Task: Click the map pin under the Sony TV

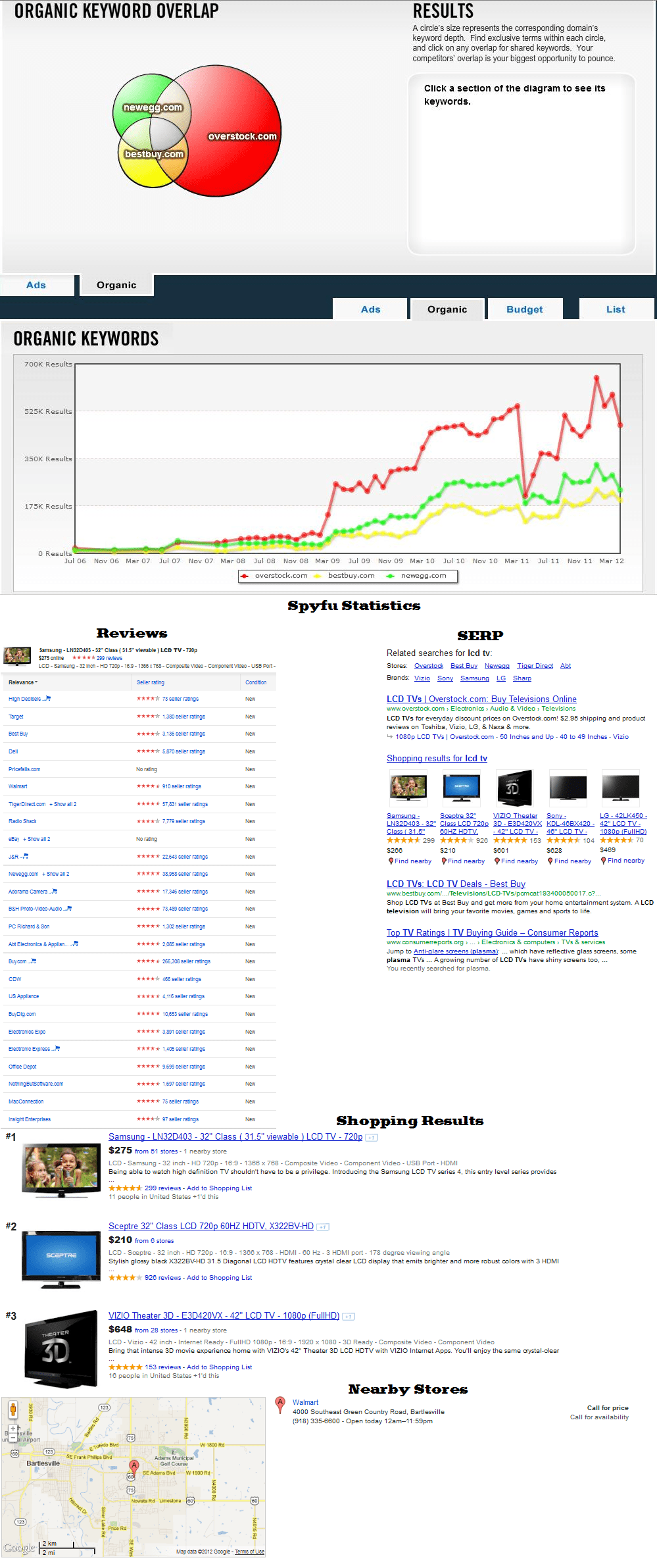Action: pos(550,861)
